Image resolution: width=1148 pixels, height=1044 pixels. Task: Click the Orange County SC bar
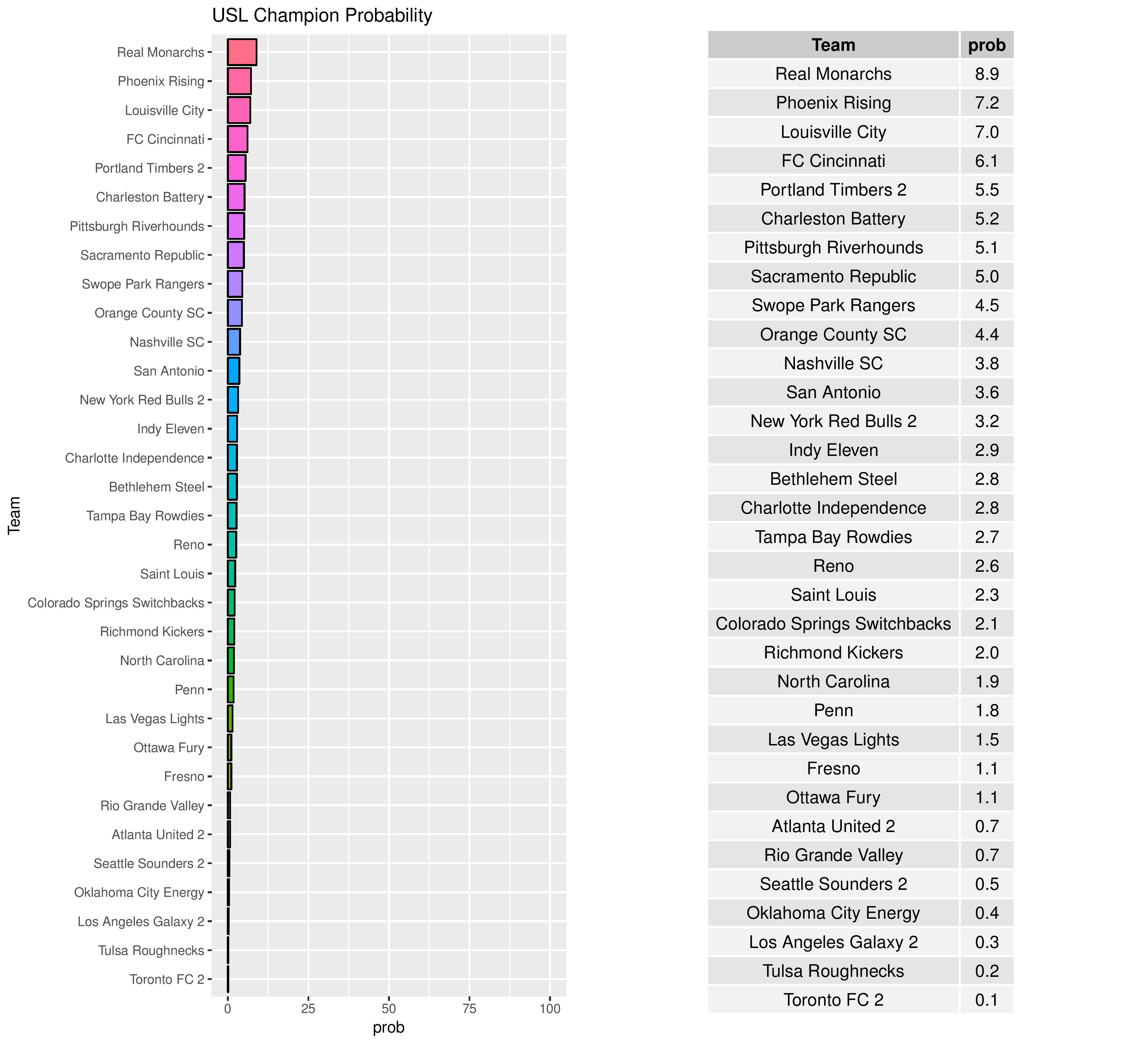[x=234, y=313]
